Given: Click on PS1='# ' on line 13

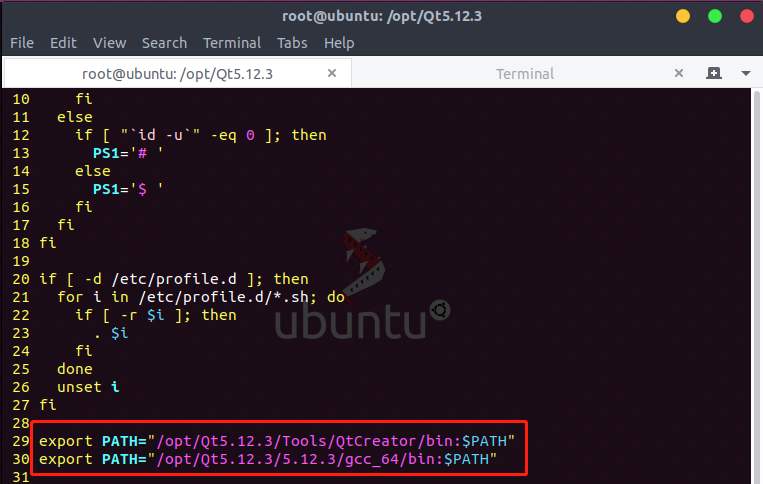Looking at the screenshot, I should [x=128, y=153].
